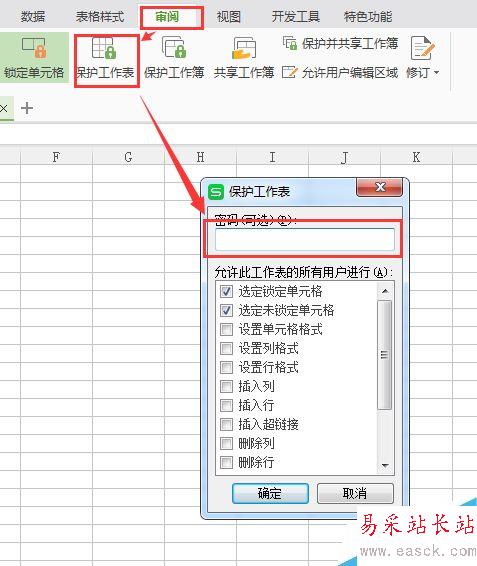
Task: Add a new tab with plus icon
Action: pos(27,108)
